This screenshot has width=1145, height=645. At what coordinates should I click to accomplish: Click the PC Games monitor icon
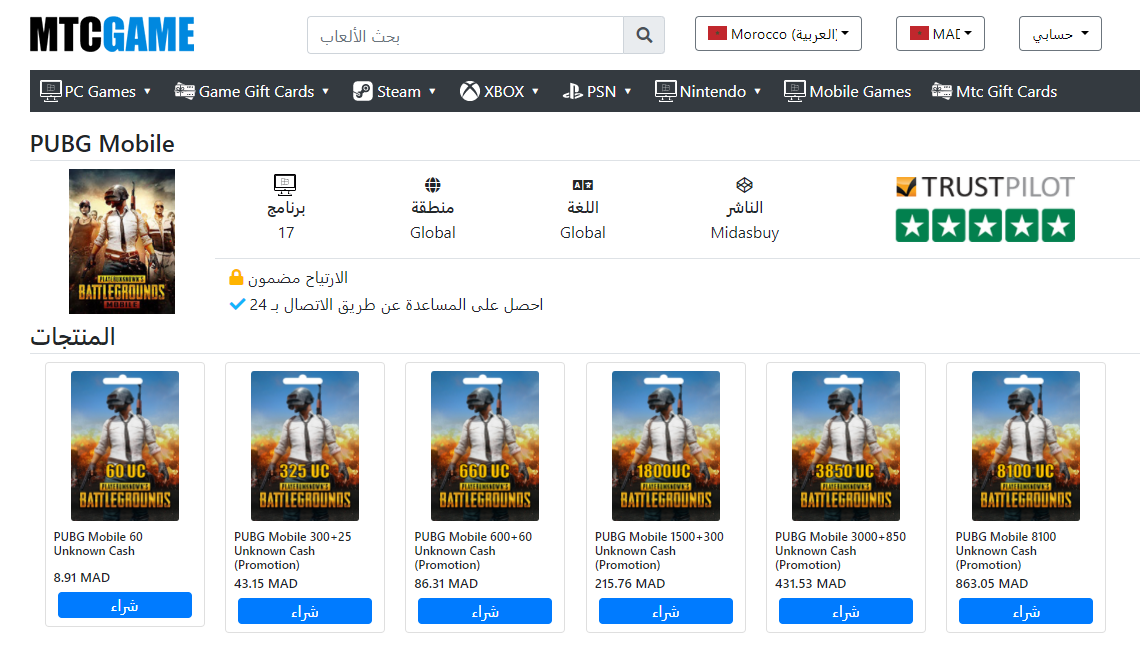(x=50, y=91)
